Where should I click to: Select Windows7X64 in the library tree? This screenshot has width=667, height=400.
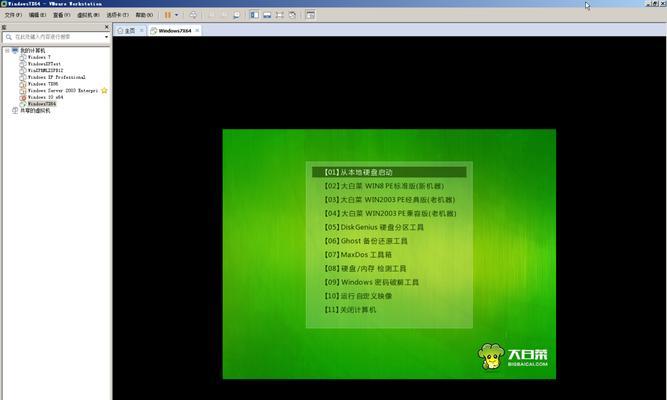coord(42,104)
